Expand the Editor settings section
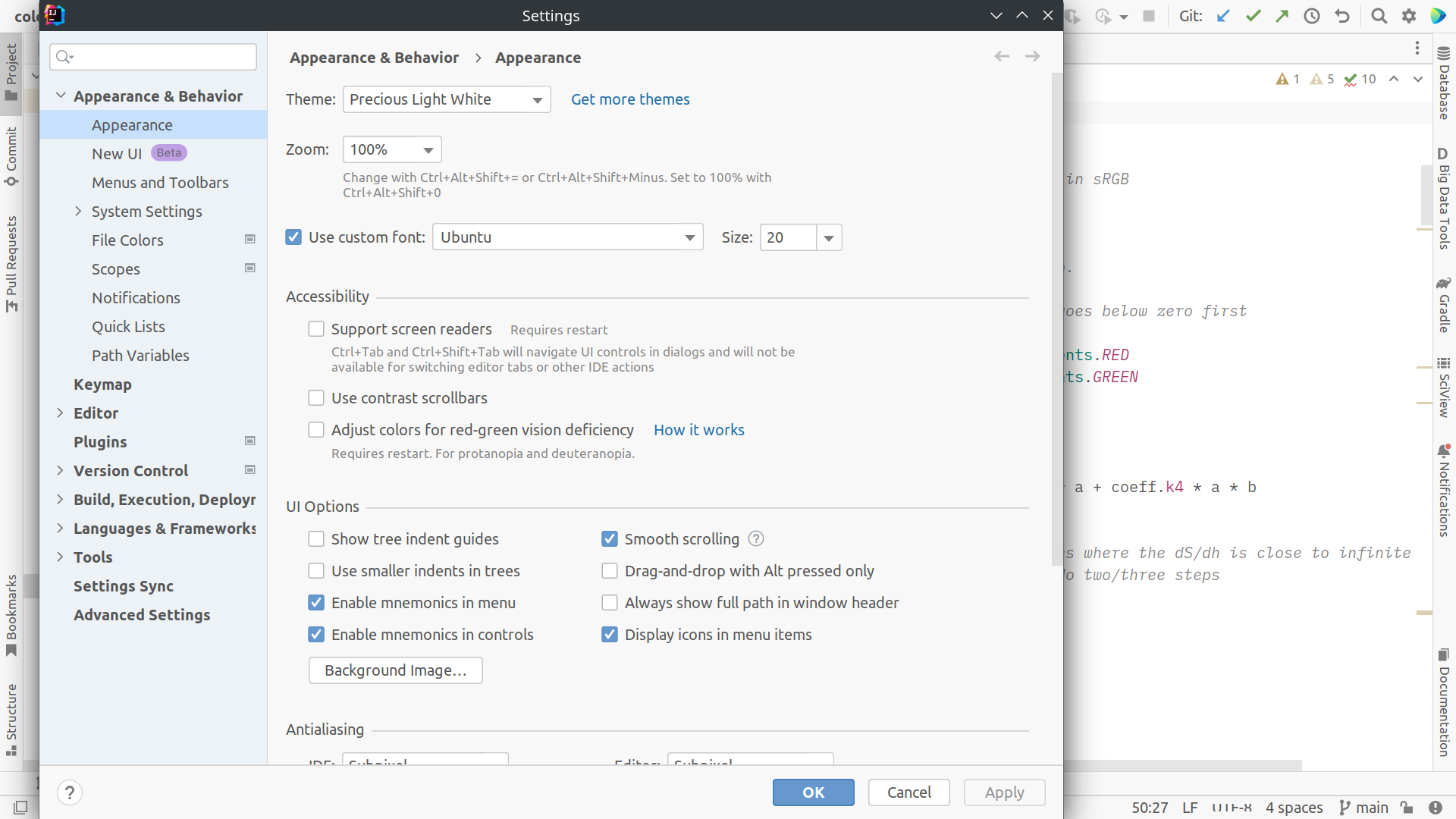 (60, 413)
